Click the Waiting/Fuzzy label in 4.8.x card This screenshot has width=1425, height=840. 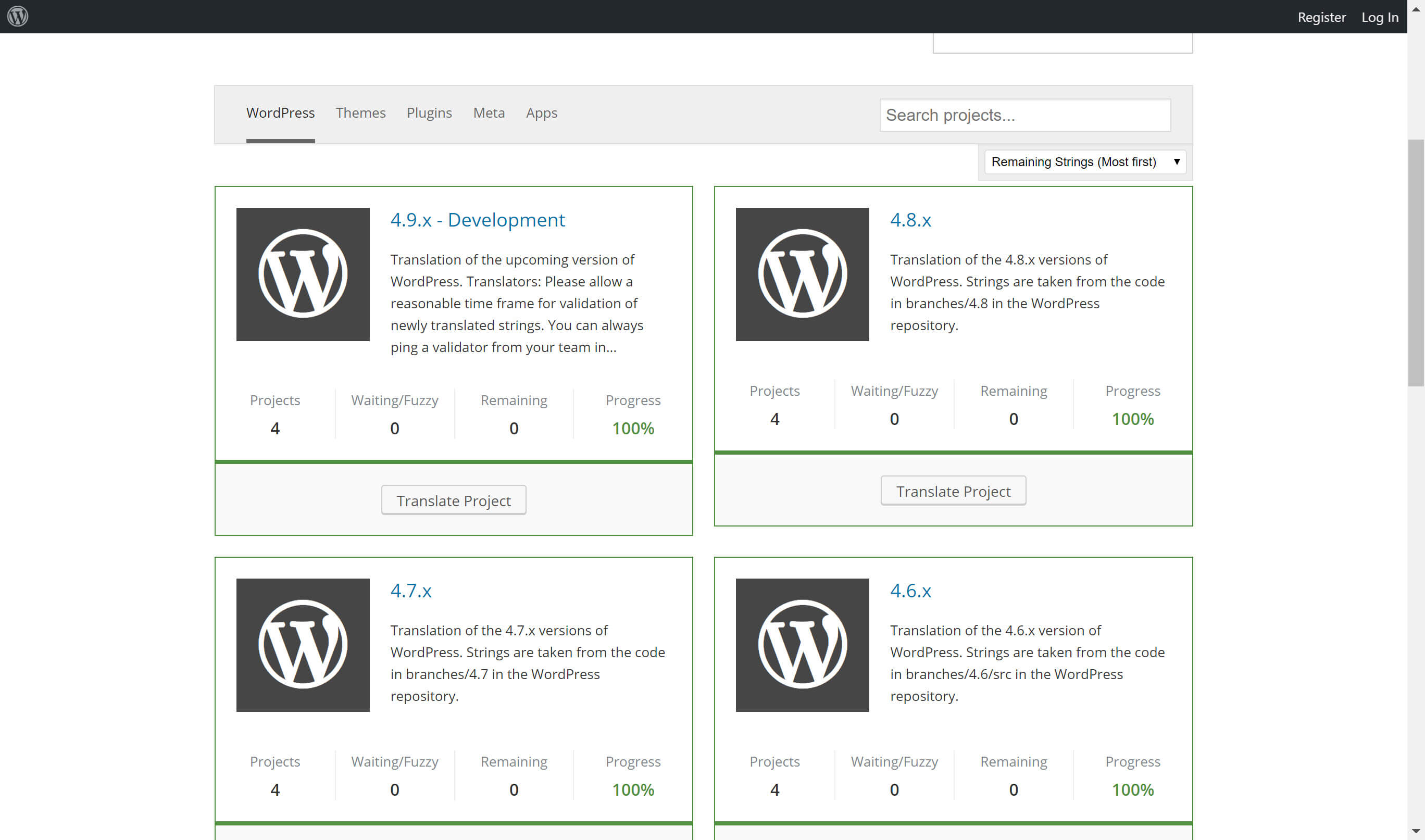coord(894,391)
